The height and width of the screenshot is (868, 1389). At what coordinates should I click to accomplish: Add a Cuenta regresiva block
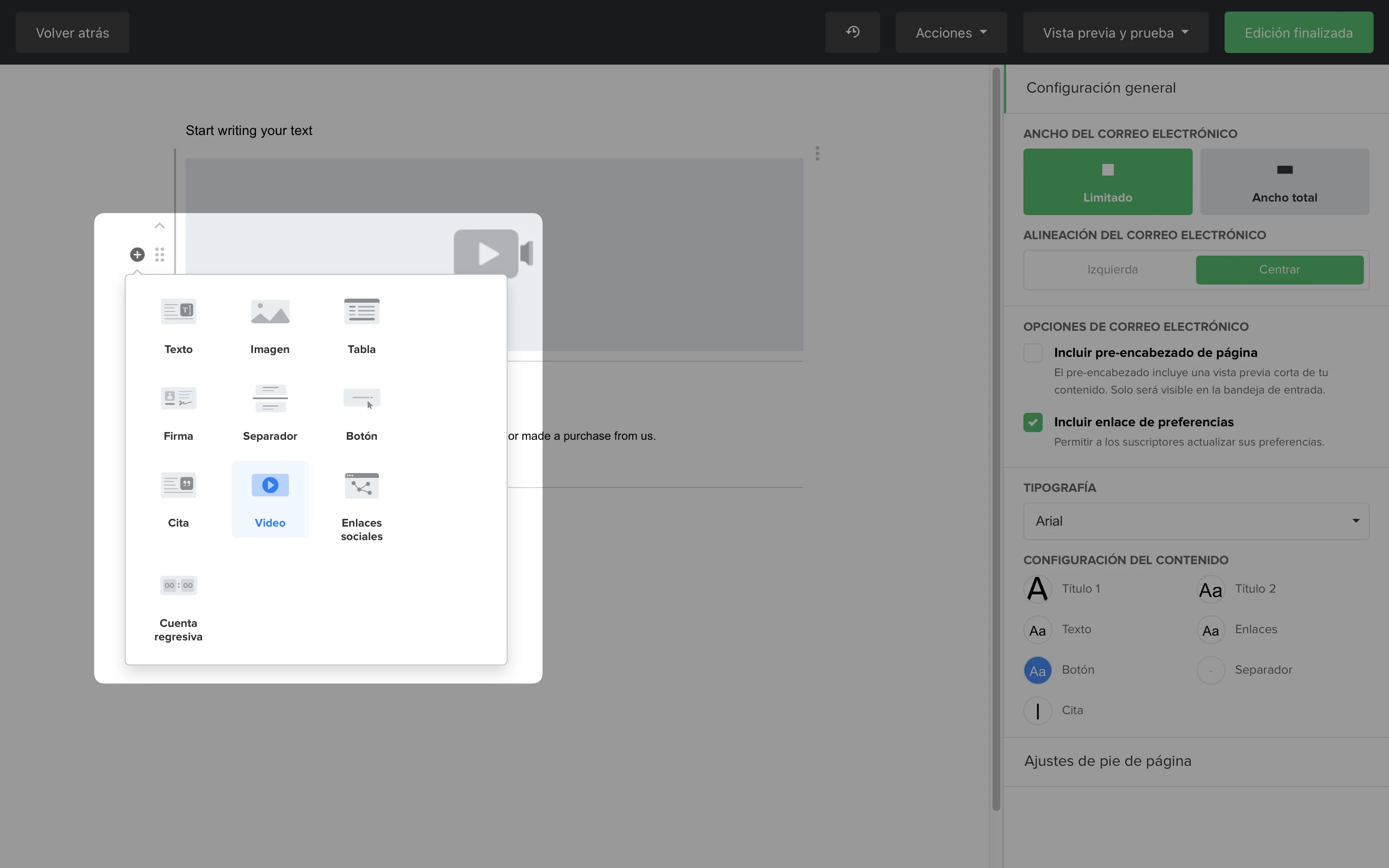tap(178, 608)
